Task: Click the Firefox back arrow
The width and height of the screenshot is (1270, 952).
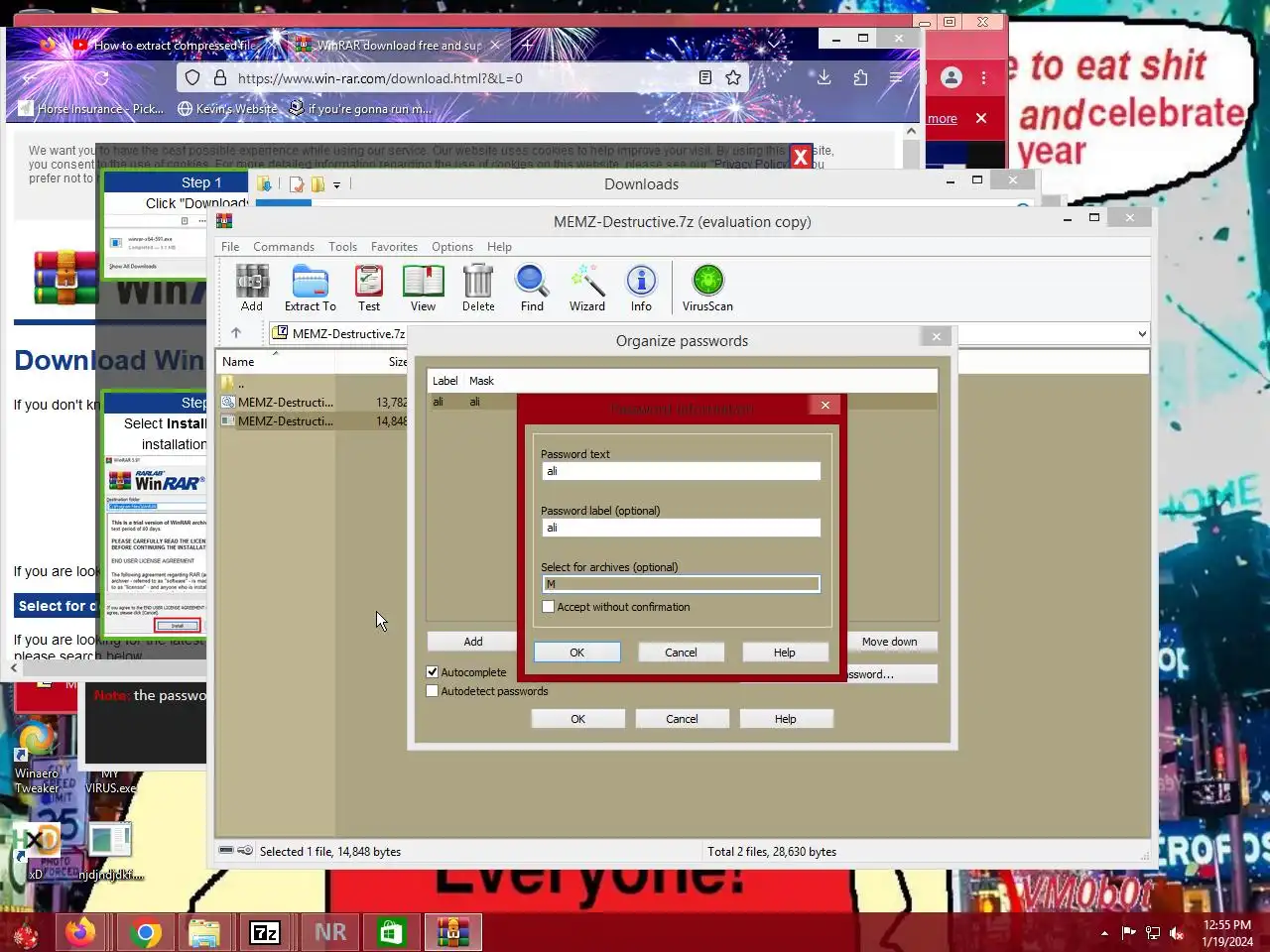Action: 30,77
